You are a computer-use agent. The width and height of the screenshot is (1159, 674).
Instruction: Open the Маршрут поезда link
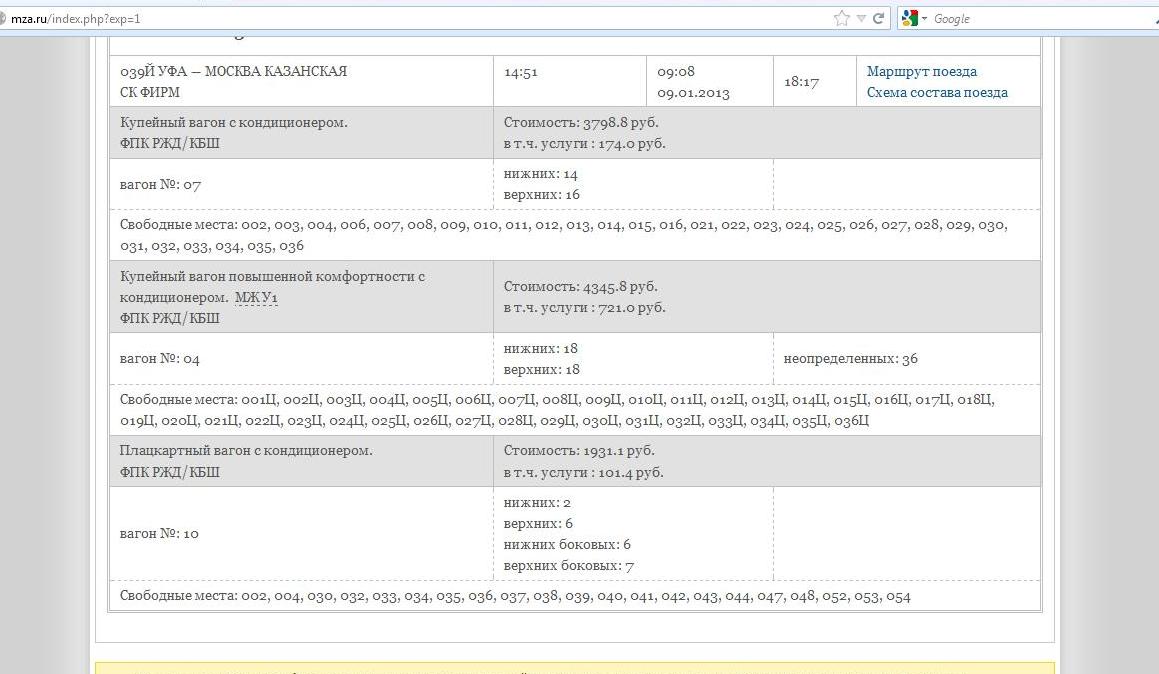pos(921,71)
